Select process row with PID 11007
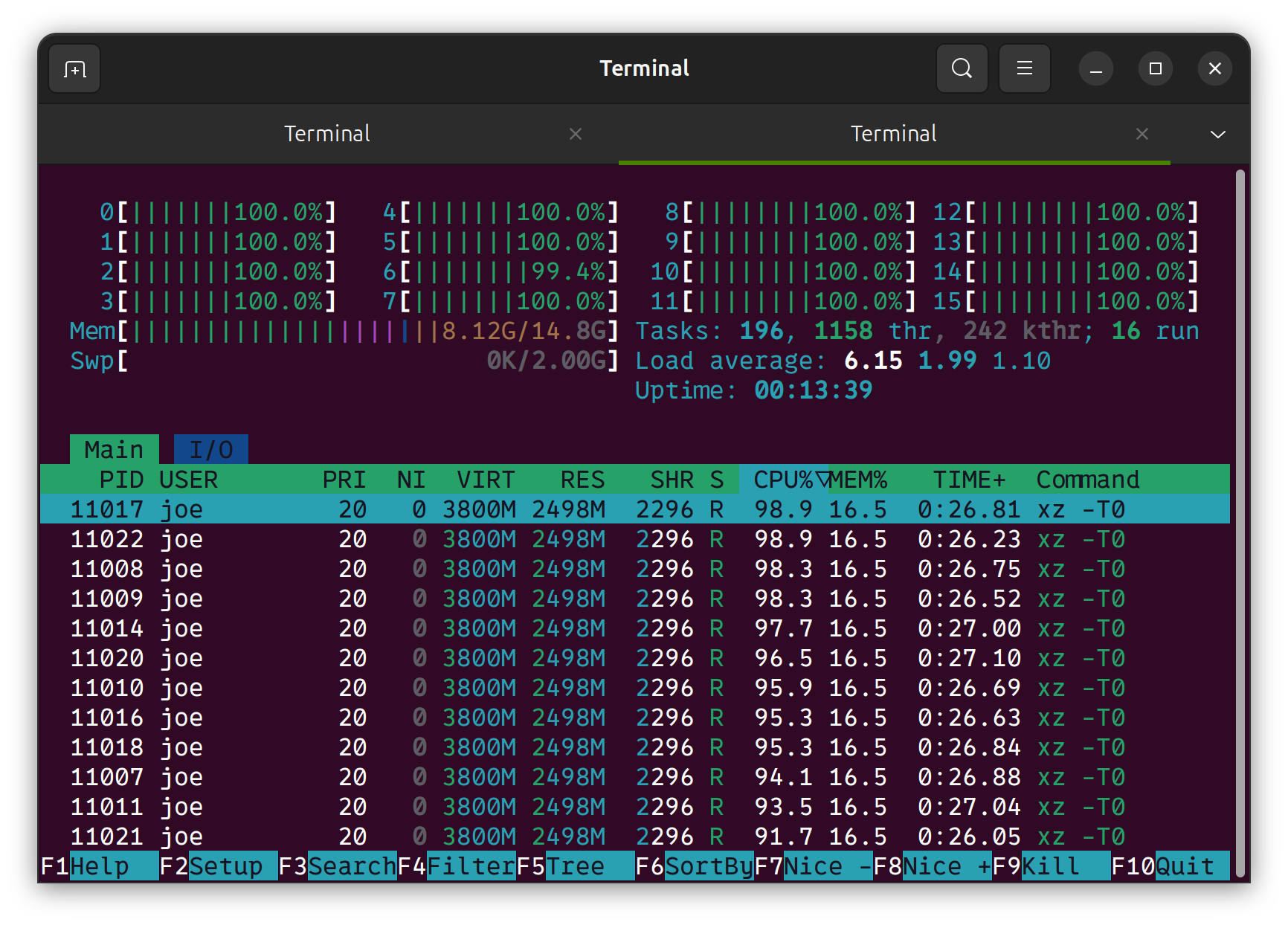The height and width of the screenshot is (925, 1288). pos(635,777)
